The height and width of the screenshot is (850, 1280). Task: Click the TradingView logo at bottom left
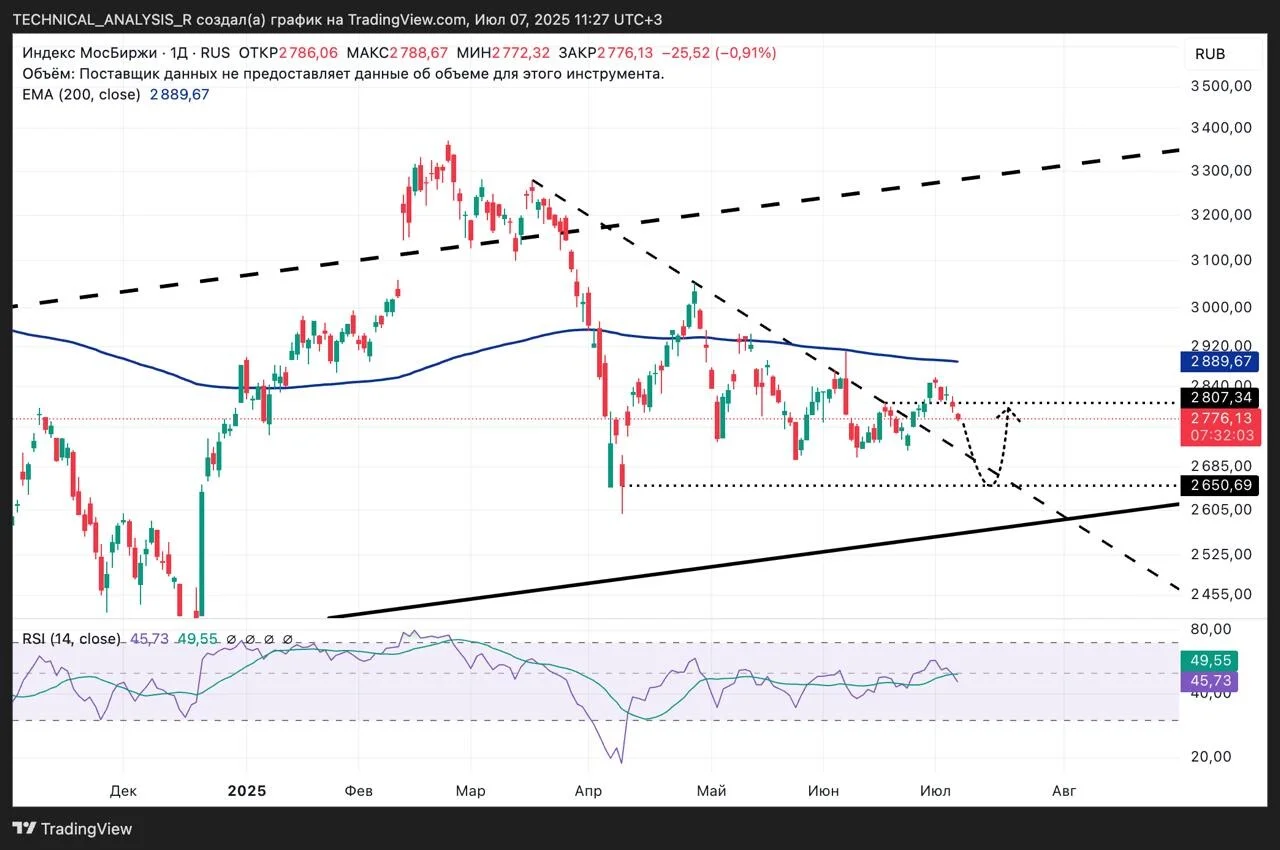click(72, 829)
